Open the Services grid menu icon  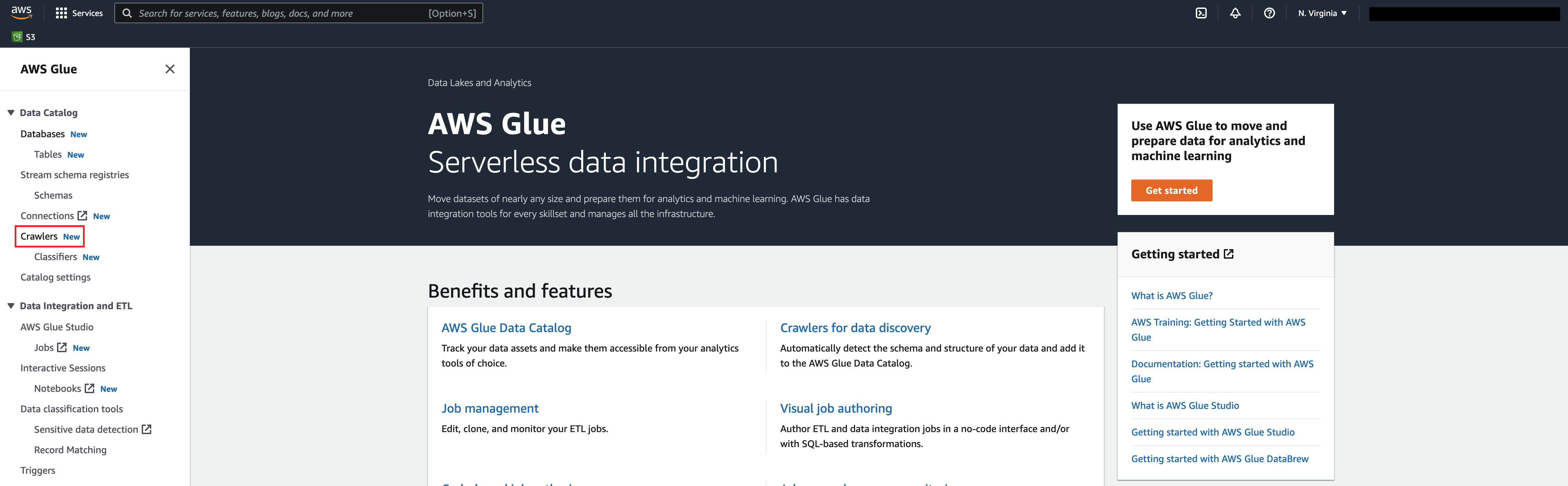pyautogui.click(x=61, y=13)
